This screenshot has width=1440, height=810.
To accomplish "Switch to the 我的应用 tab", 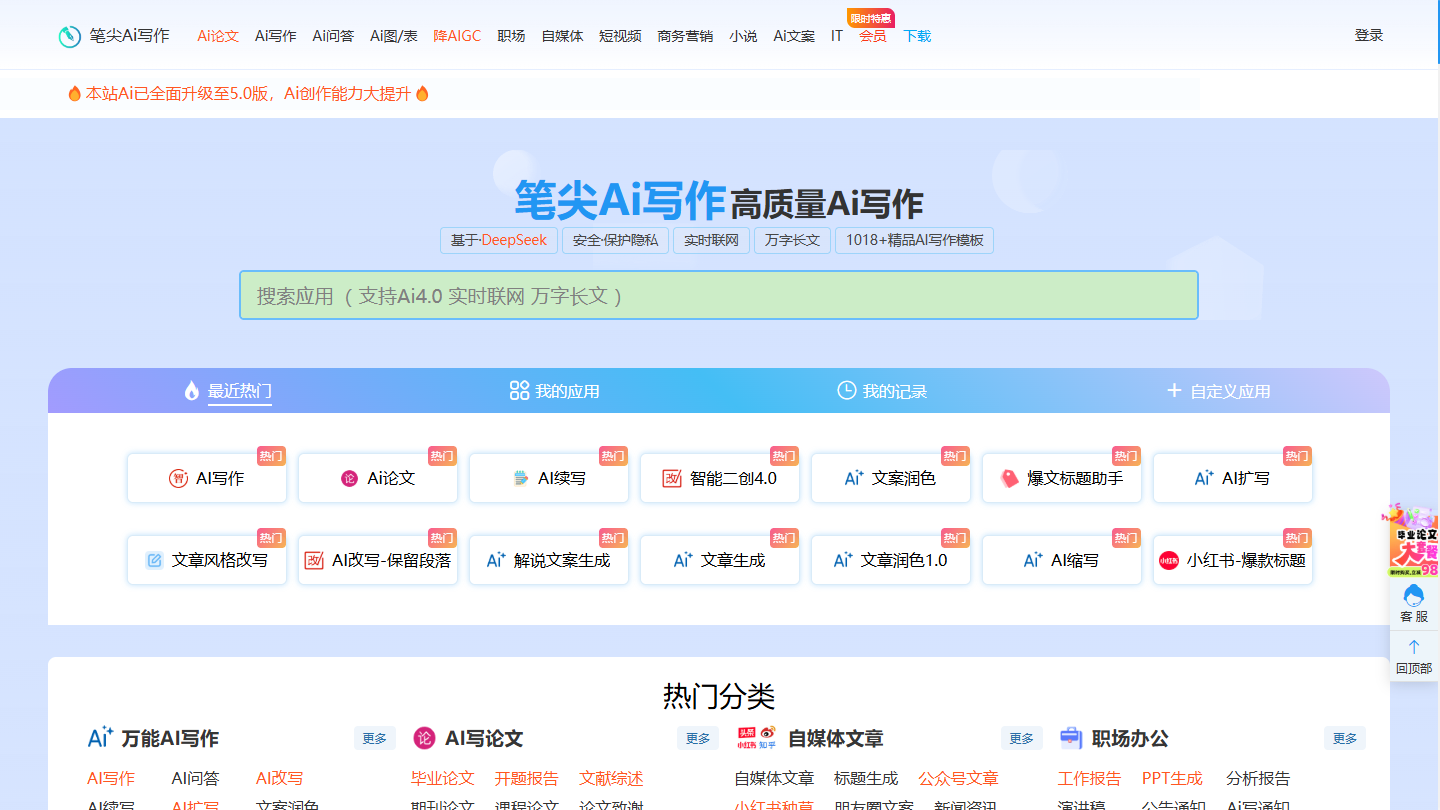I will point(555,391).
